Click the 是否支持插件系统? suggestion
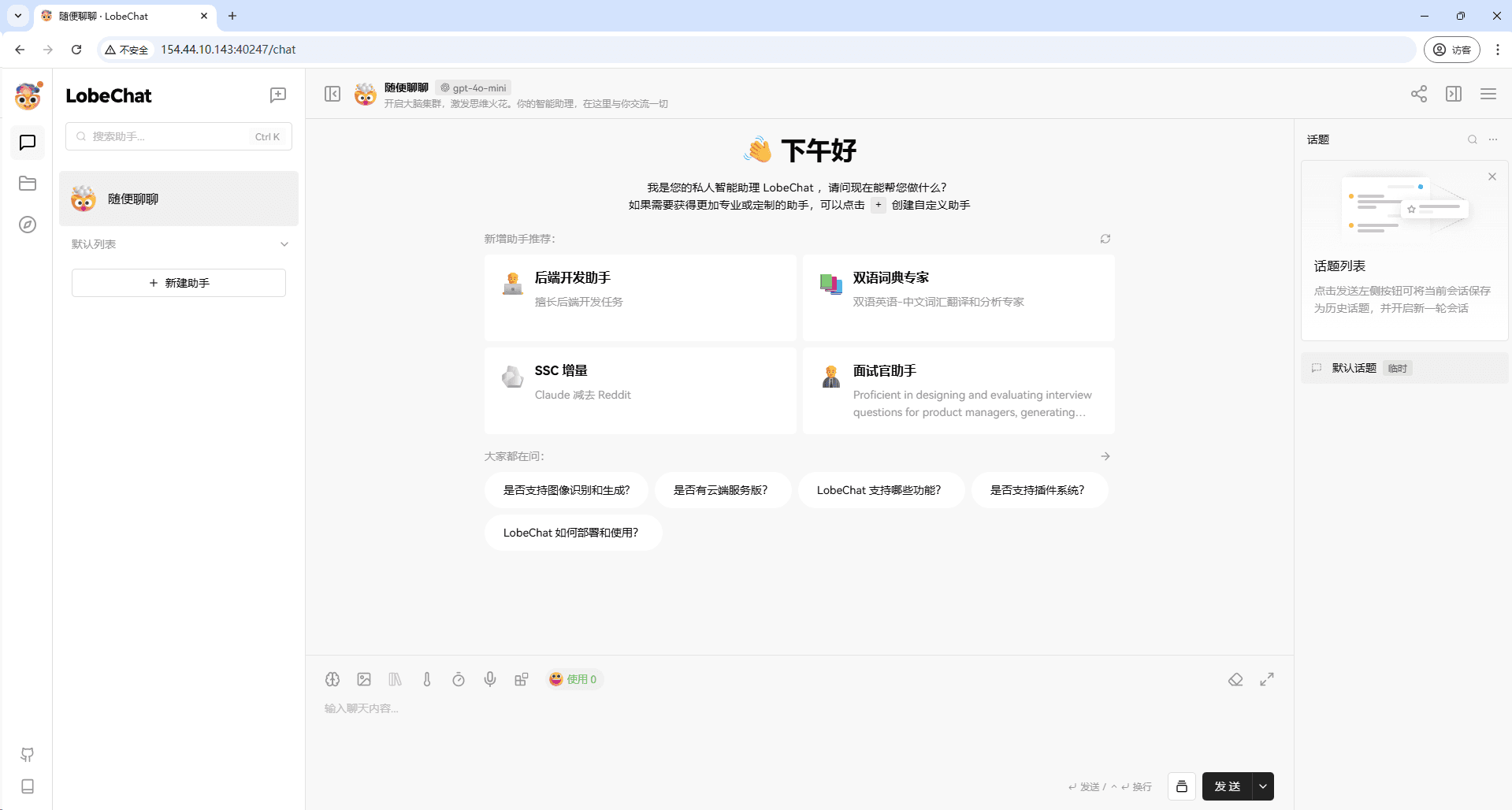 1037,490
